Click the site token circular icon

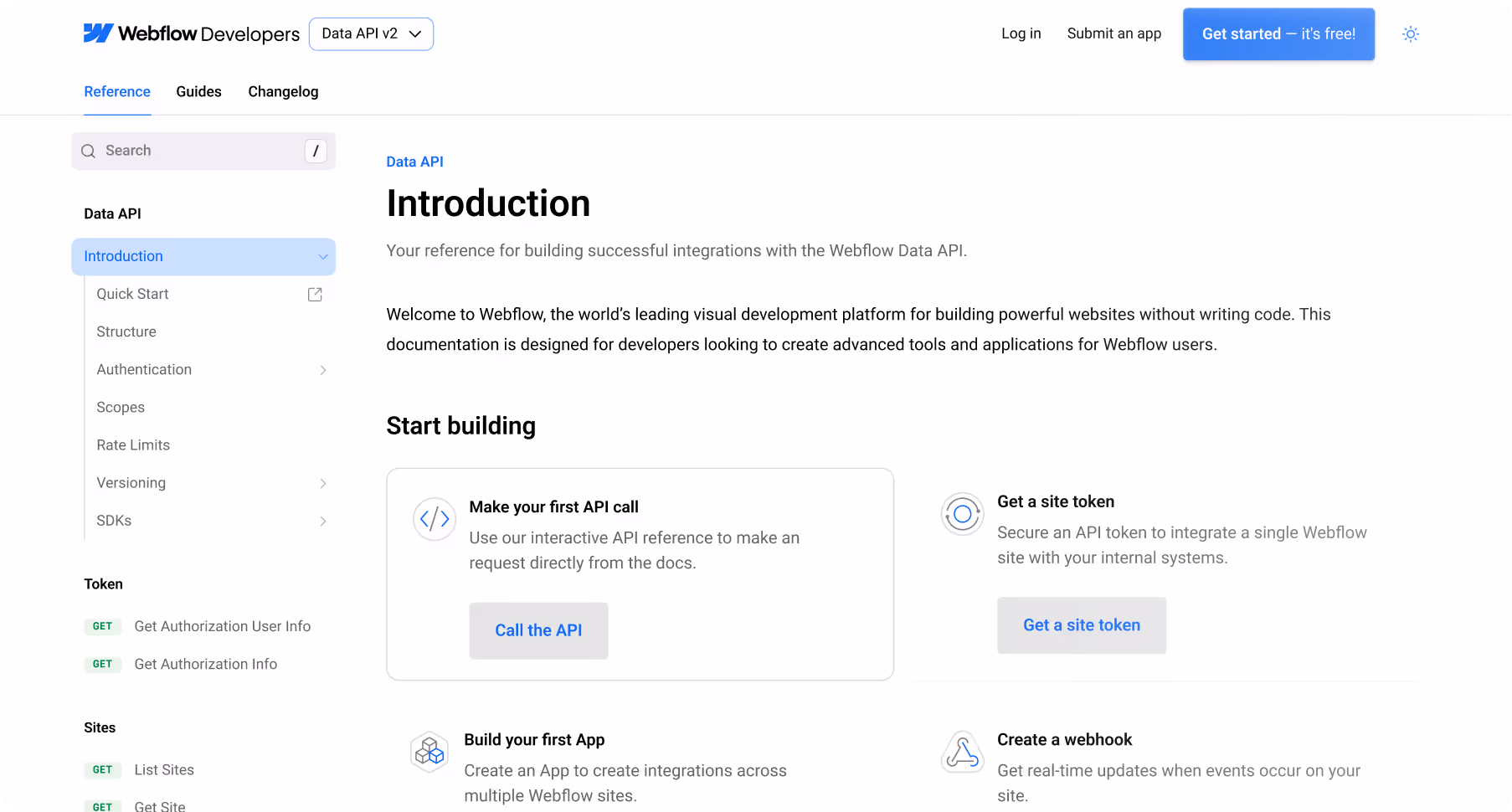pos(962,514)
